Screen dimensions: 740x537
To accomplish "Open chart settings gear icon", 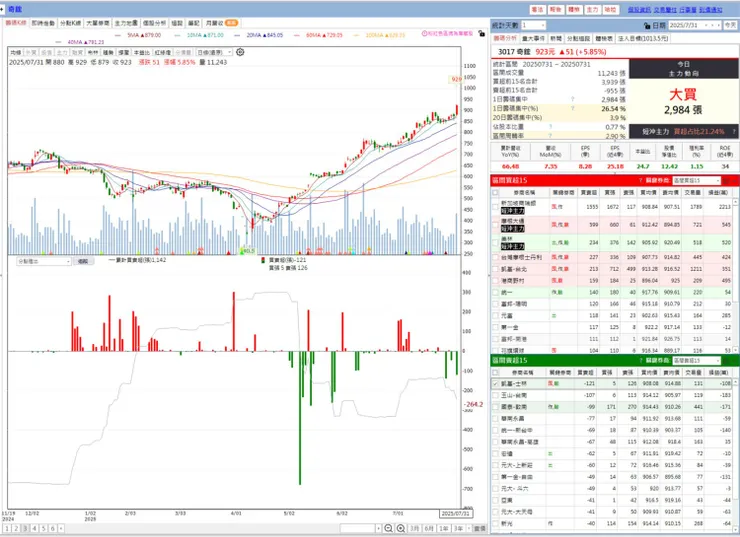I will pos(240,52).
